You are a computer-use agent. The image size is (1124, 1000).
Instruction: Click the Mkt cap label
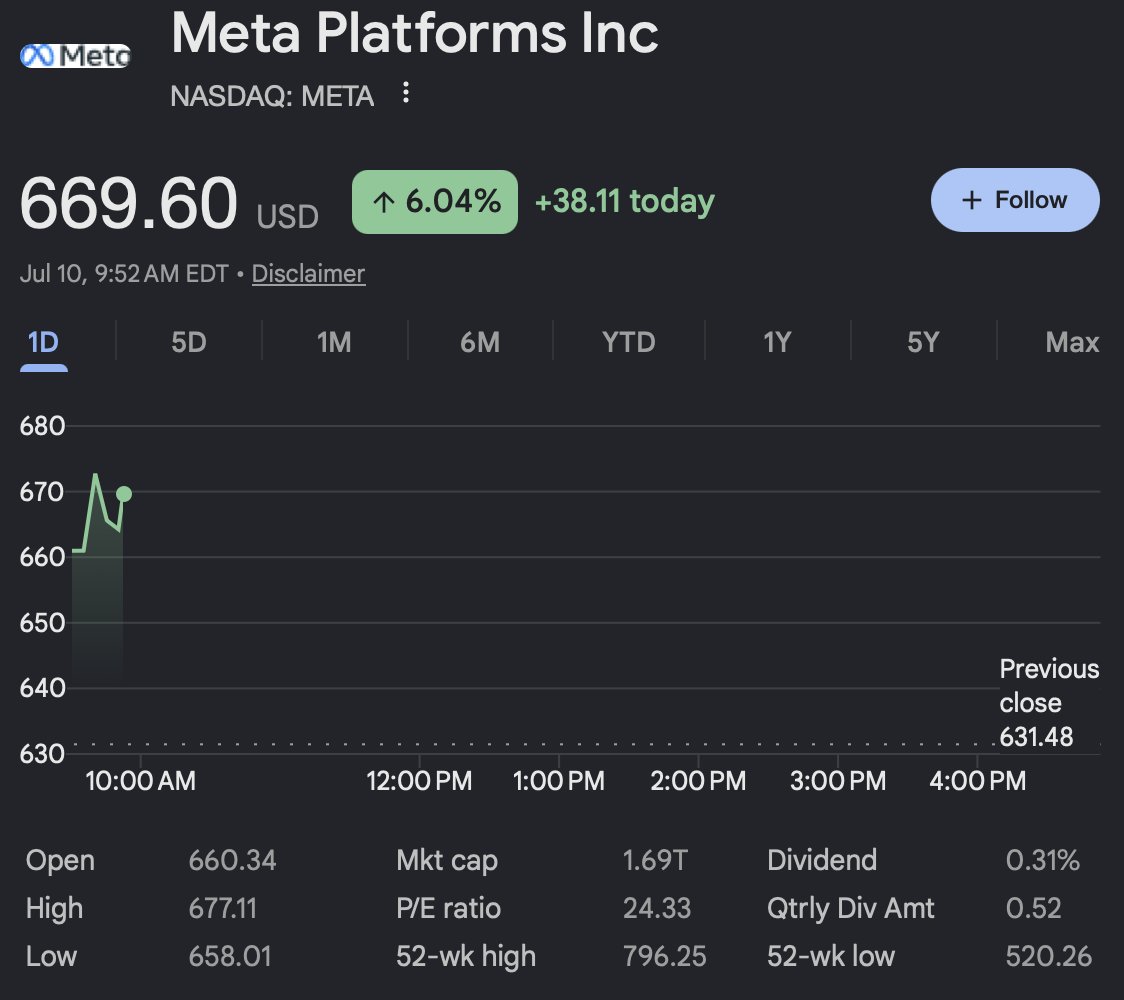447,861
